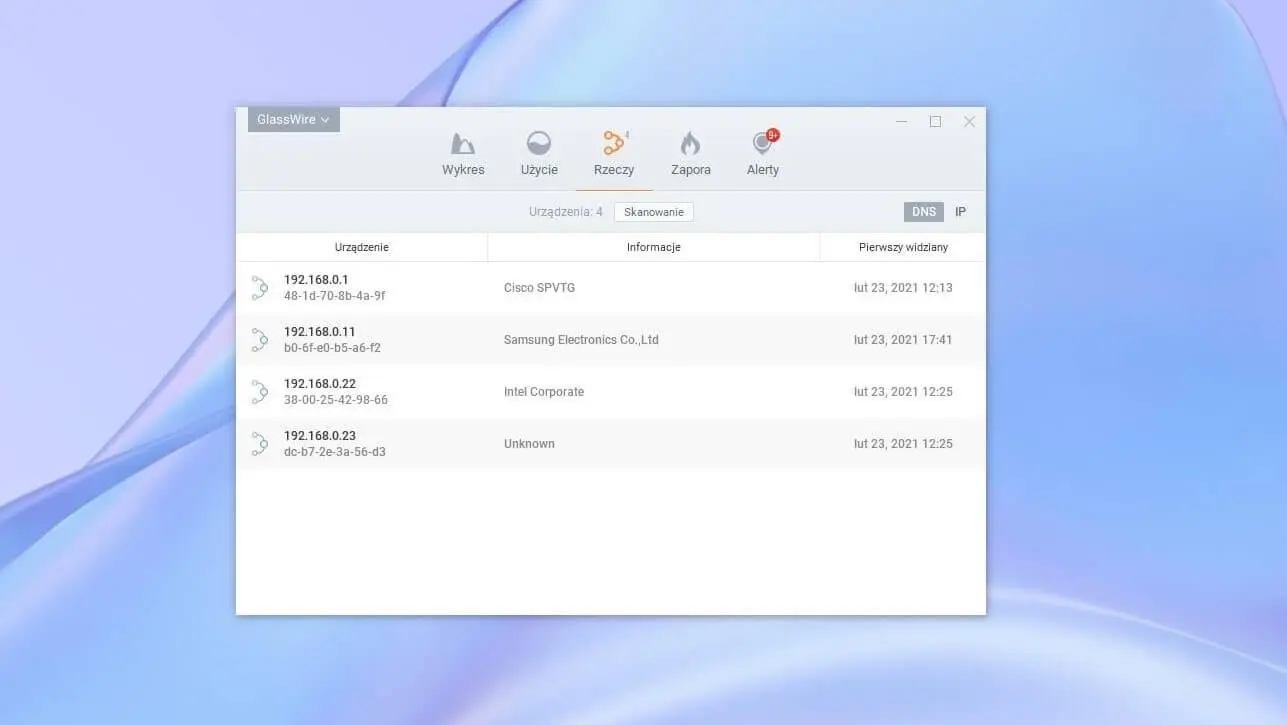
Task: Select the Unknown device entry
Action: 529,444
